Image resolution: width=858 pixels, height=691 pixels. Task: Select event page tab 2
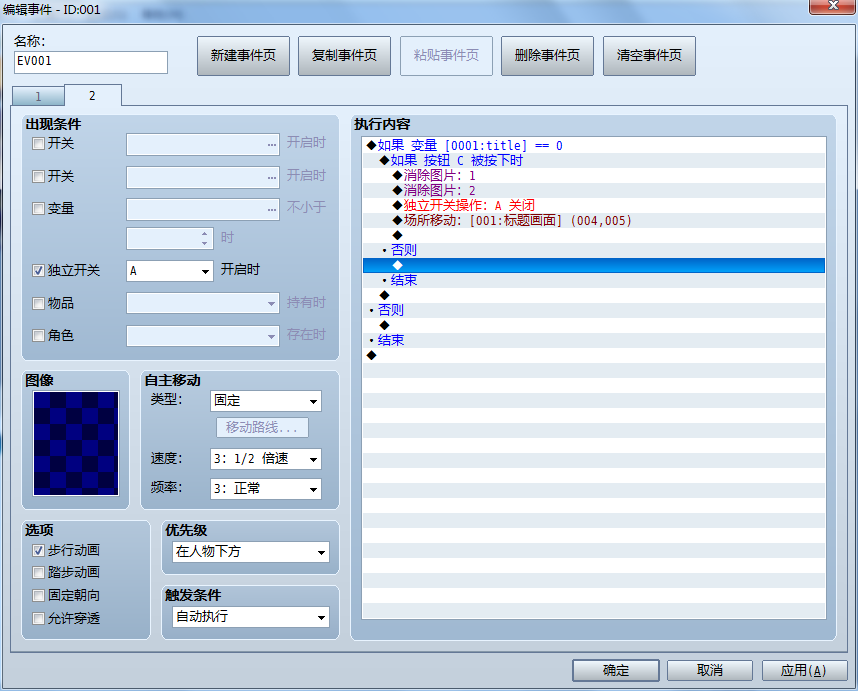(92, 95)
